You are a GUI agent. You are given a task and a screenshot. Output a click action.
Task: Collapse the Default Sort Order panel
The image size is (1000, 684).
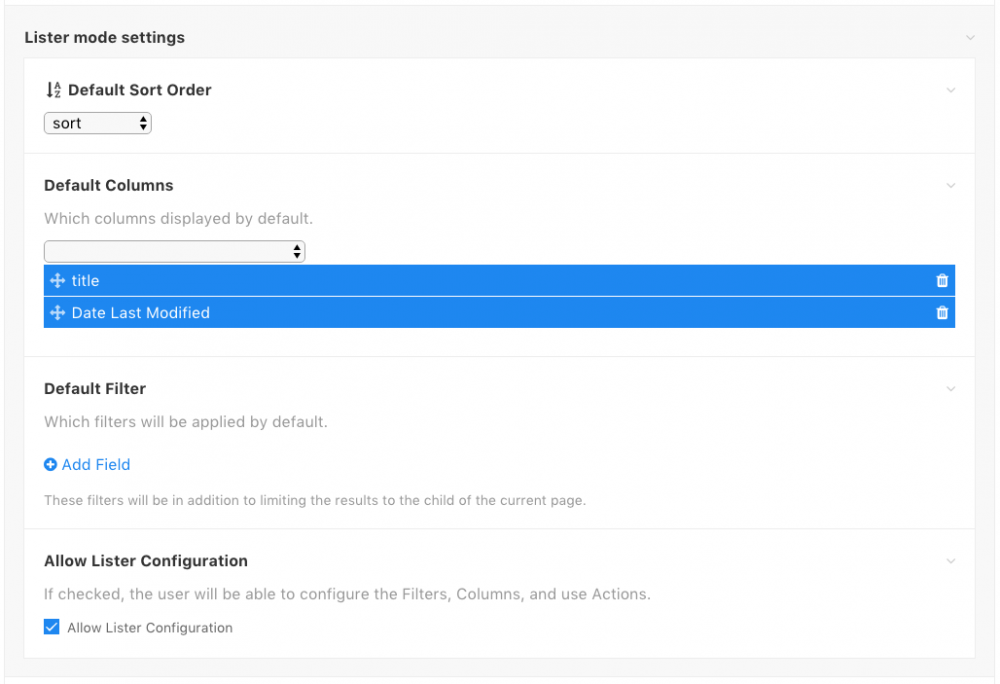pos(950,90)
